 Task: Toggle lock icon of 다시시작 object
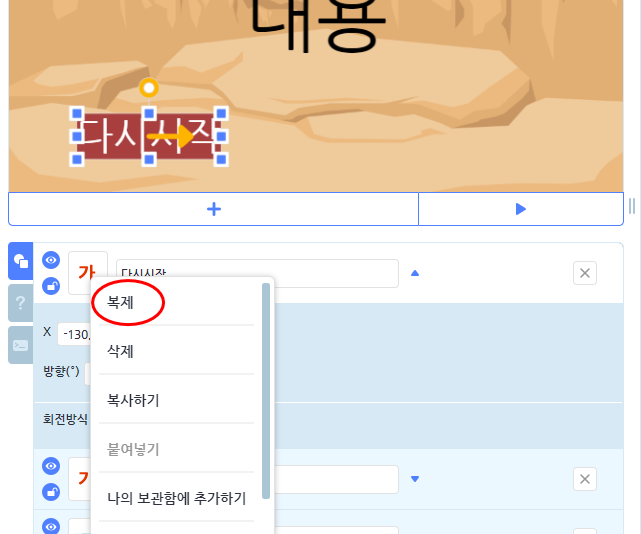[x=51, y=286]
